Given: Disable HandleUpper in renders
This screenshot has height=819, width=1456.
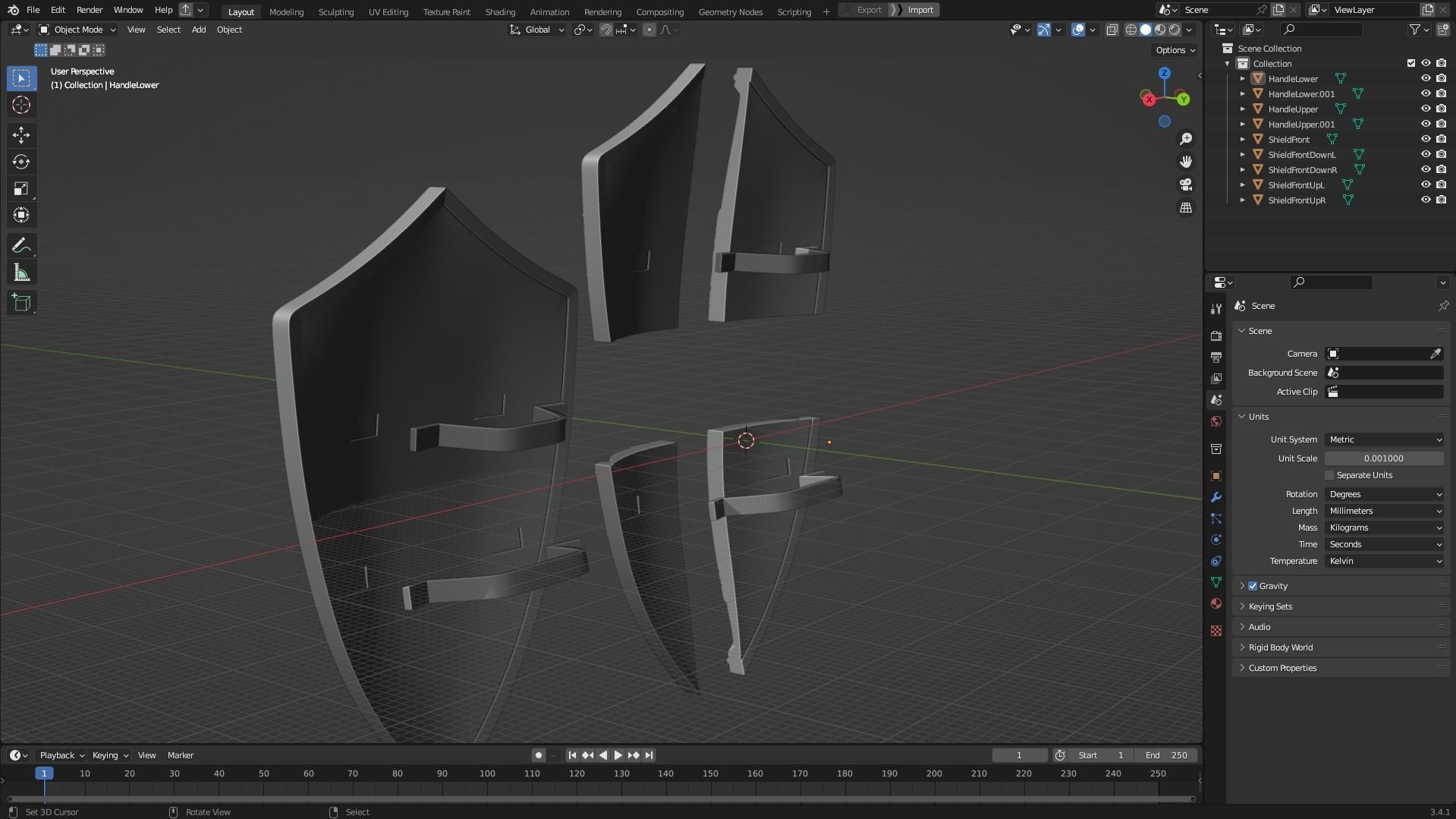Looking at the screenshot, I should (x=1441, y=109).
